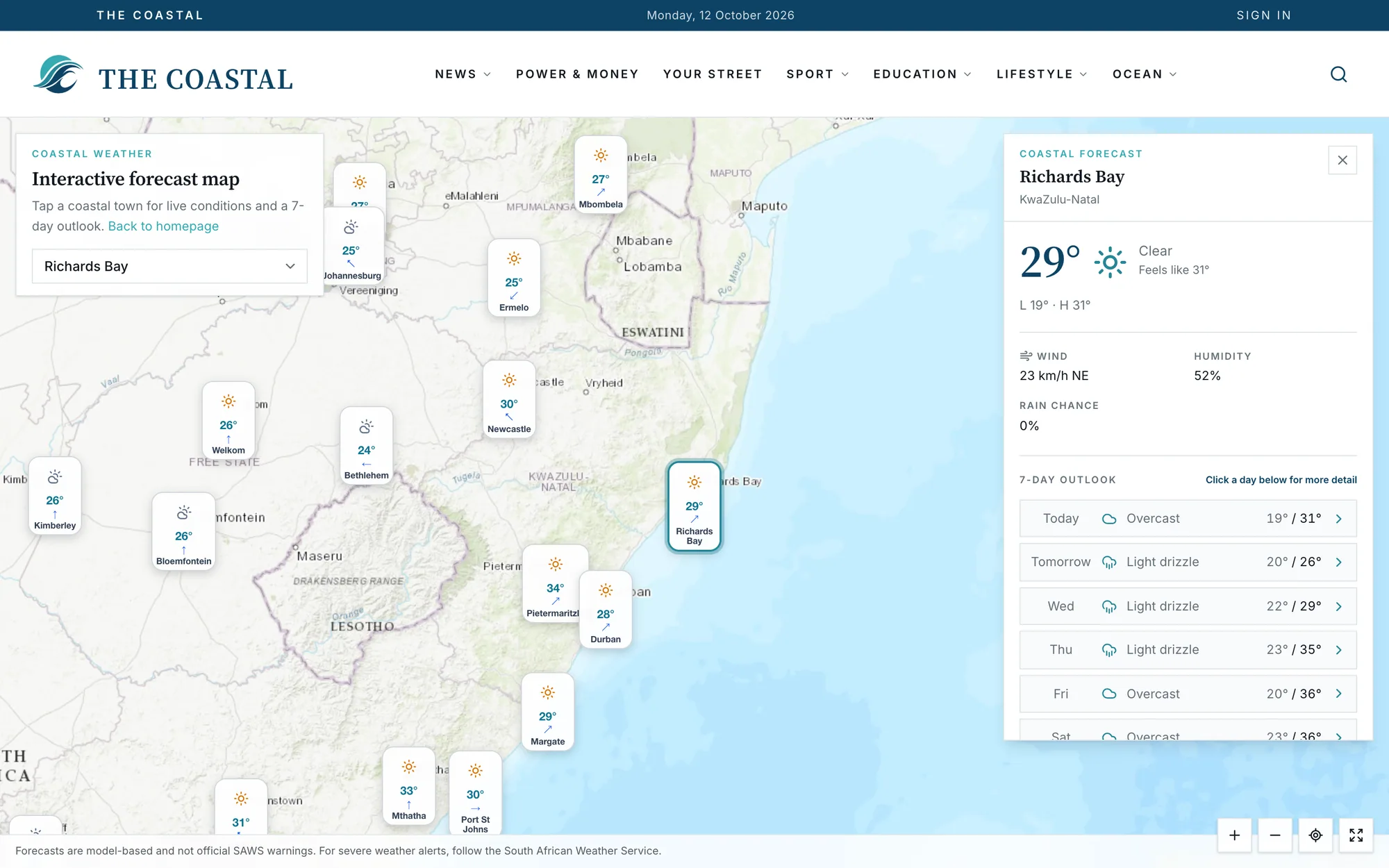Select the Newcastle weather marker
Viewport: 1389px width, 868px height.
pos(509,399)
